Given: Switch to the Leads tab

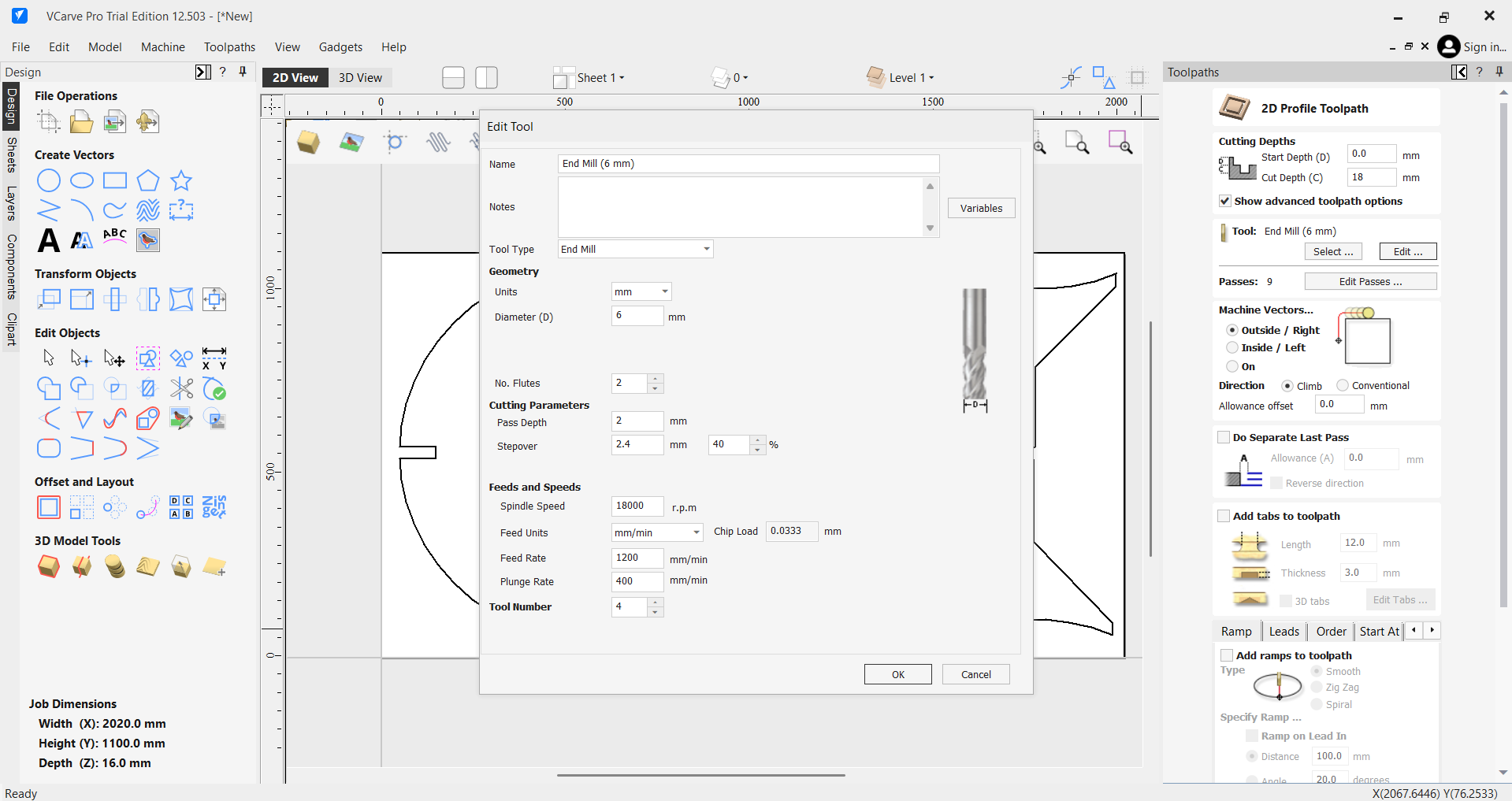Looking at the screenshot, I should pyautogui.click(x=1284, y=631).
